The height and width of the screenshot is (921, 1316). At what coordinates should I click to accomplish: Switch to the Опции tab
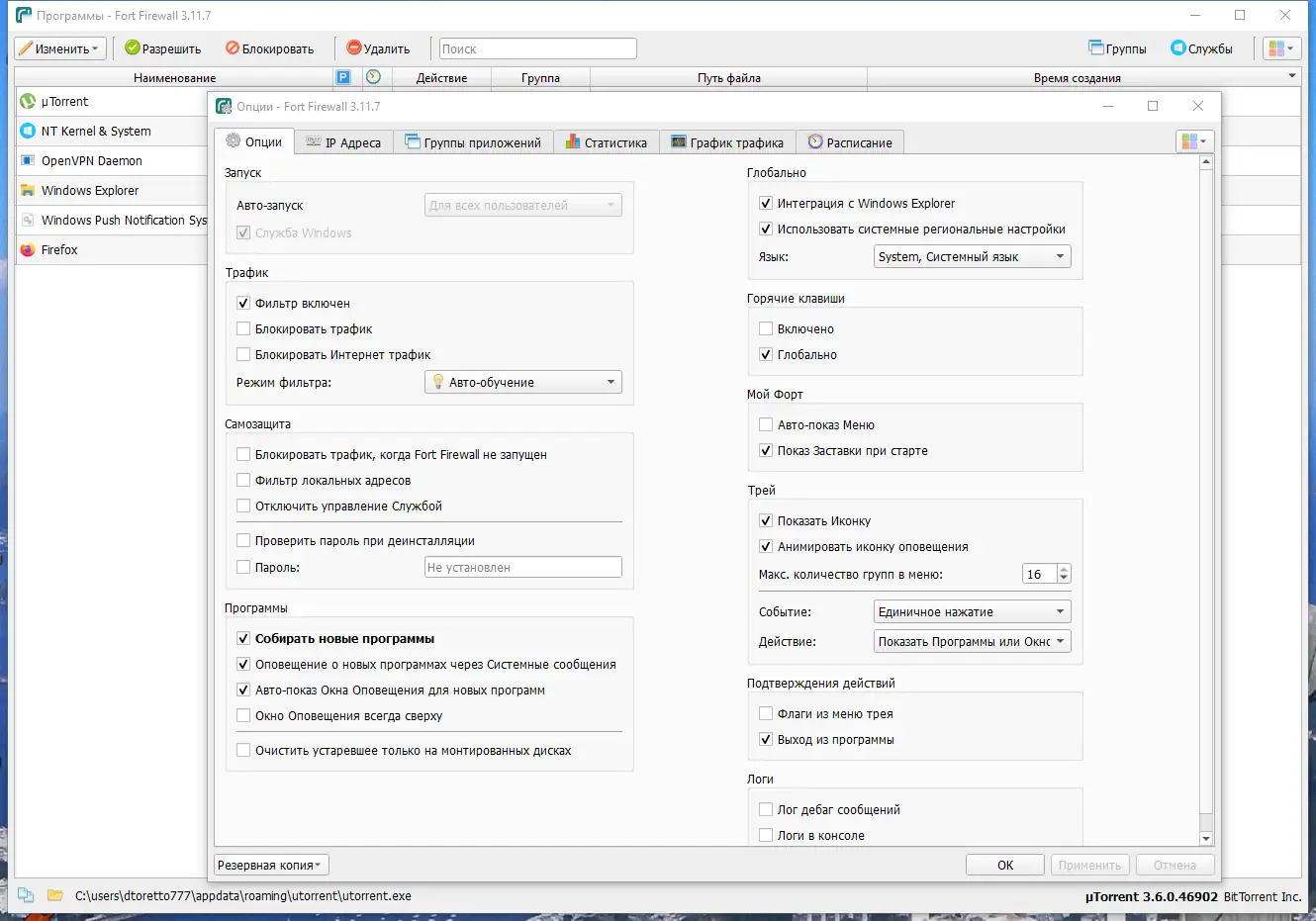(254, 141)
